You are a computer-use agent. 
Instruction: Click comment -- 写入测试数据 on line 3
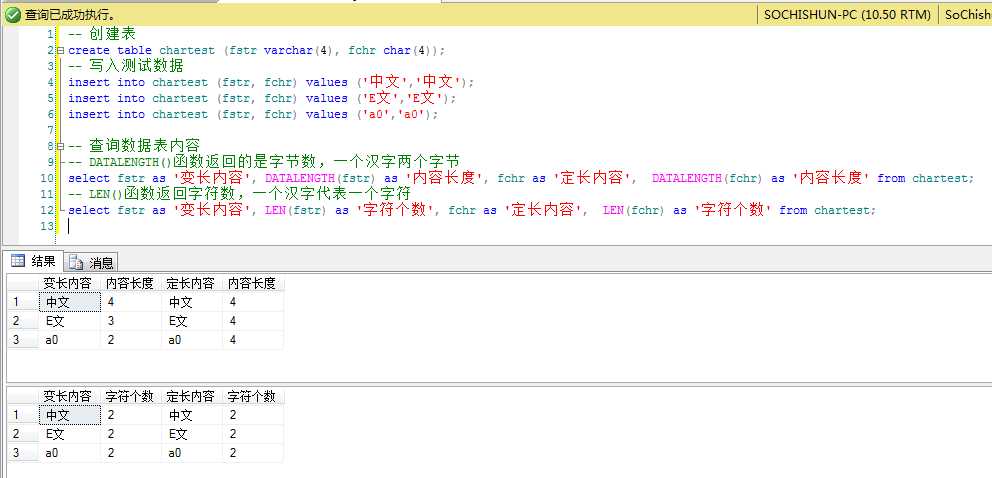(126, 66)
